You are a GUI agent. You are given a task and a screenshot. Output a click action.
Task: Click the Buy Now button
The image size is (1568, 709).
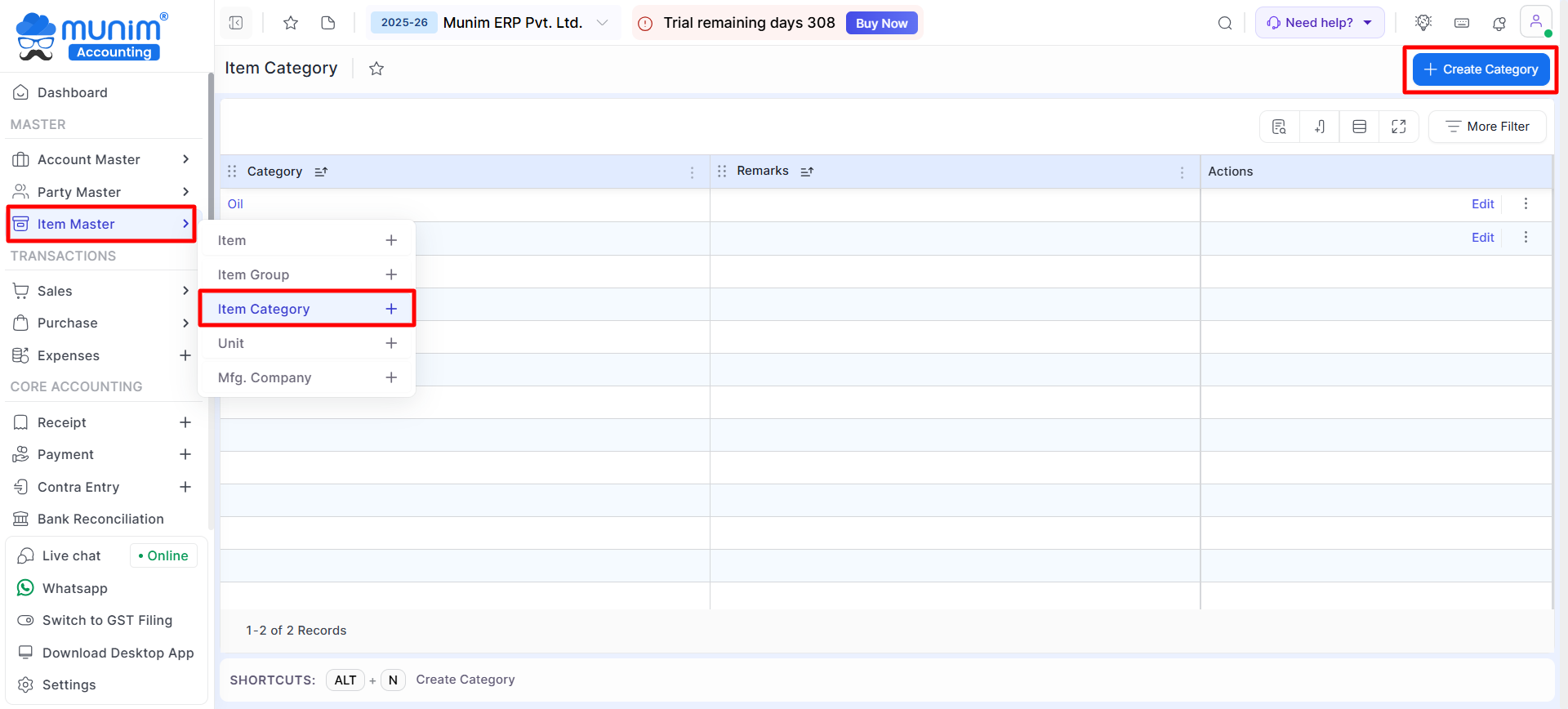tap(881, 23)
